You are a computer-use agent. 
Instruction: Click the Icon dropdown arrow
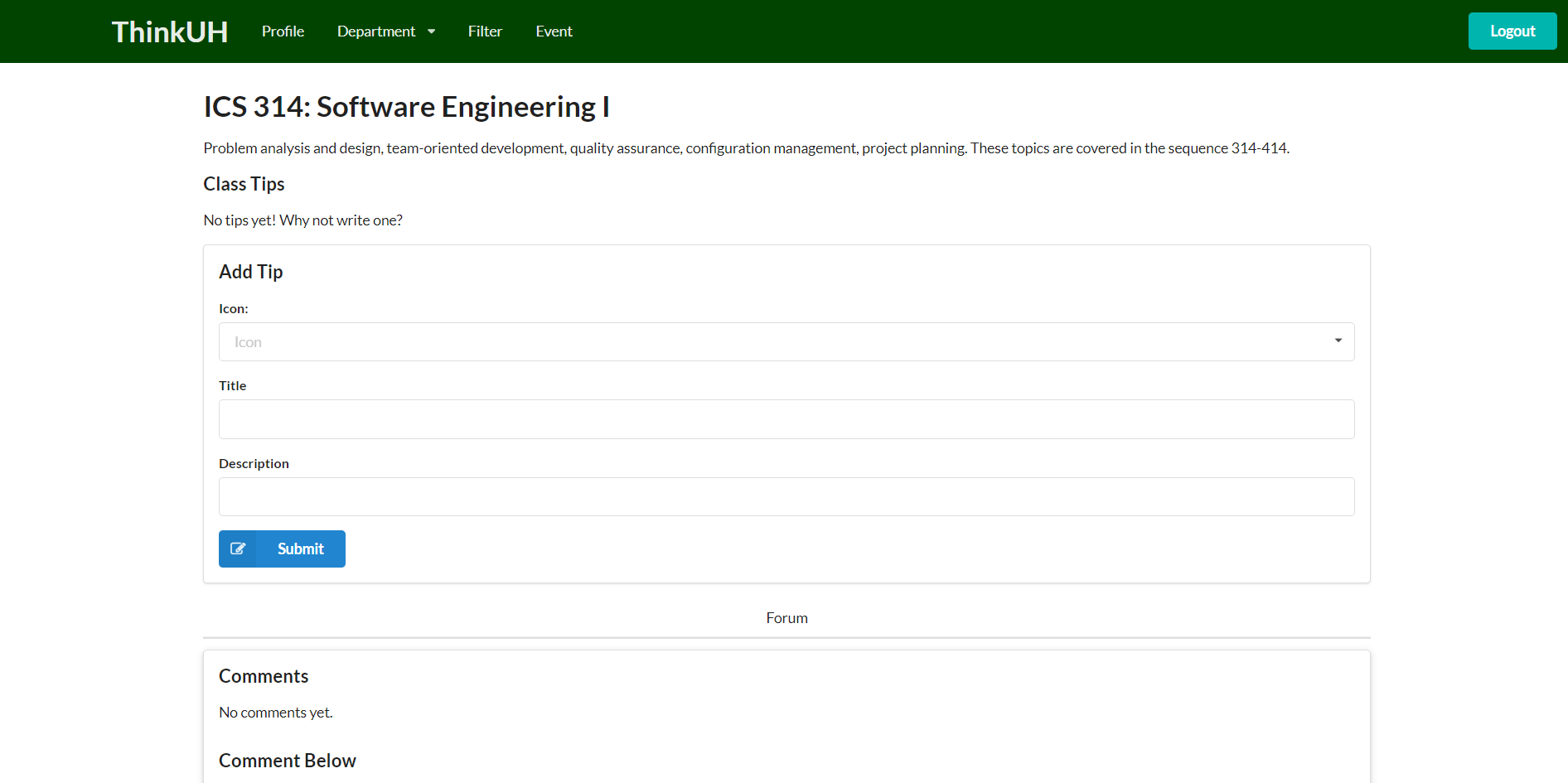tap(1338, 341)
